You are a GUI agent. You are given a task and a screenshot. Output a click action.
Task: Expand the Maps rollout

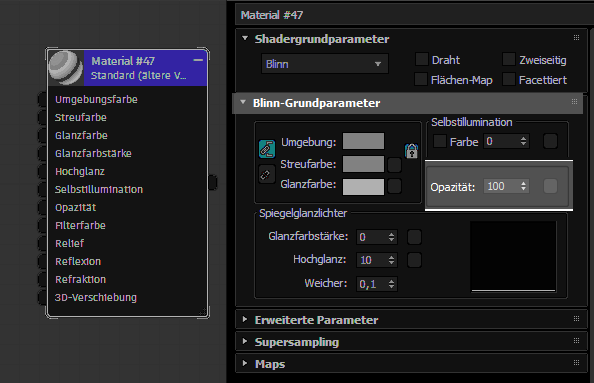tap(245, 363)
